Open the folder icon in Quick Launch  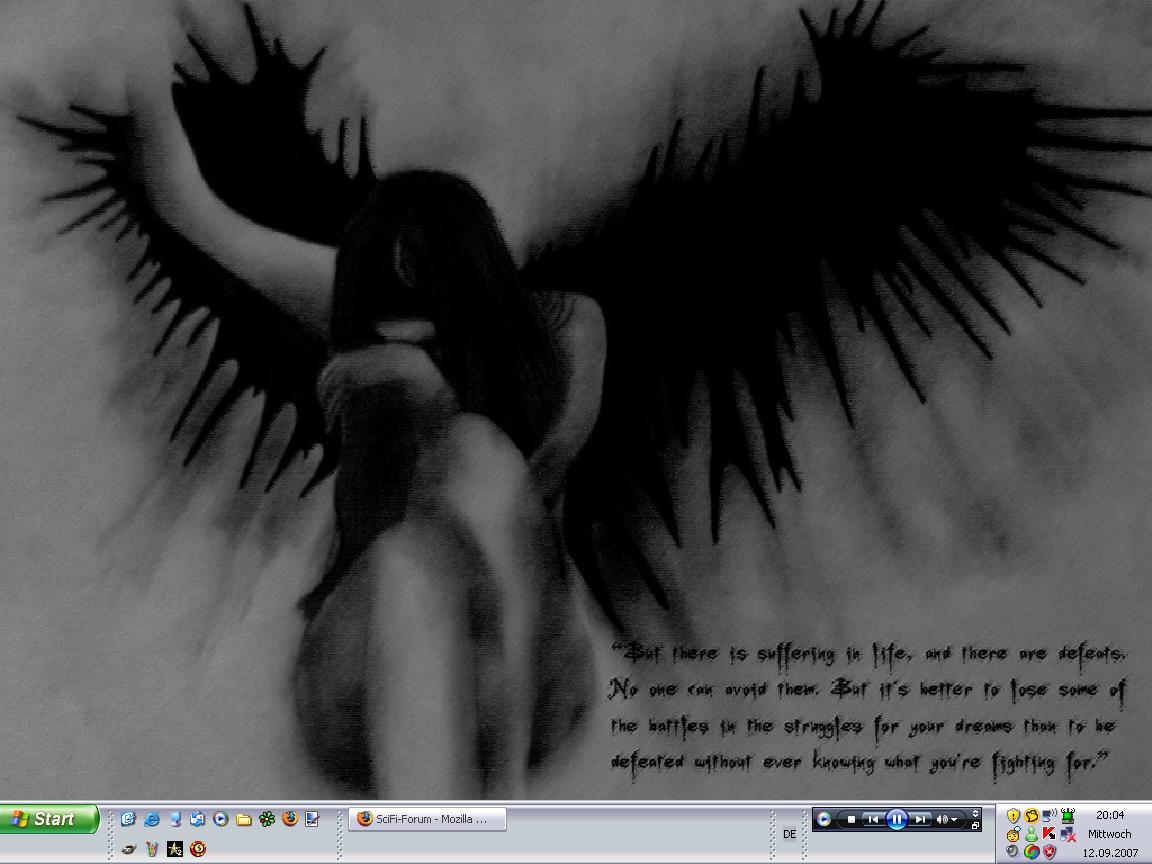click(x=244, y=819)
